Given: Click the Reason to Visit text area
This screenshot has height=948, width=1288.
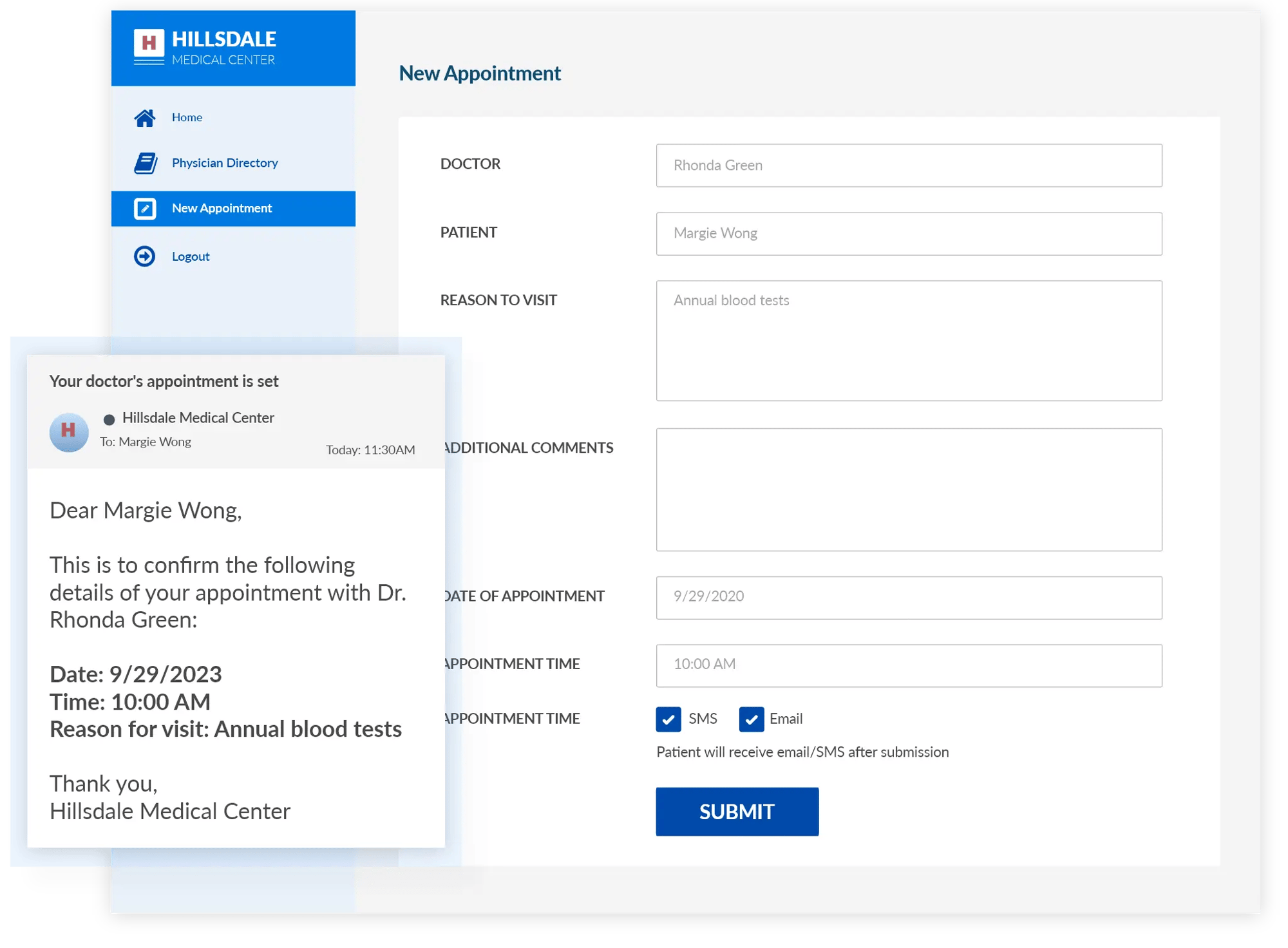Looking at the screenshot, I should [909, 341].
